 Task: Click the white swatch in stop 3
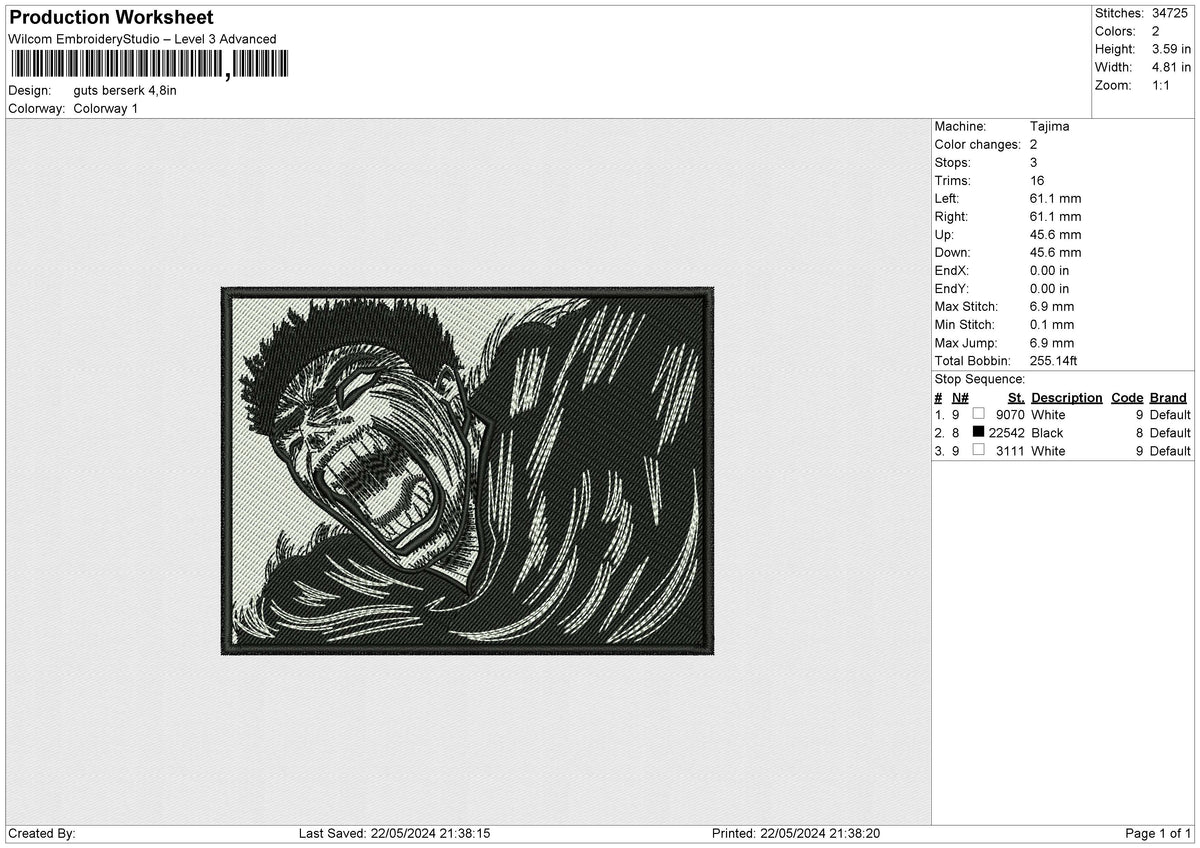click(x=978, y=450)
